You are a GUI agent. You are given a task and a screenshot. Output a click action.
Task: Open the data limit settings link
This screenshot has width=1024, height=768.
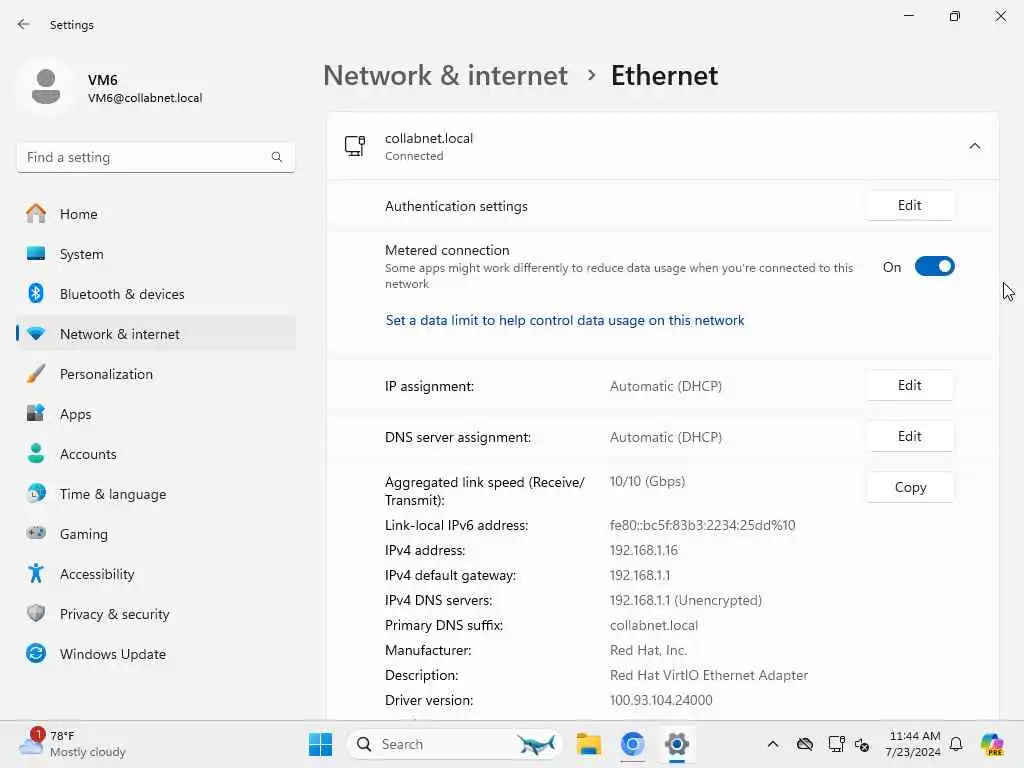tap(565, 321)
